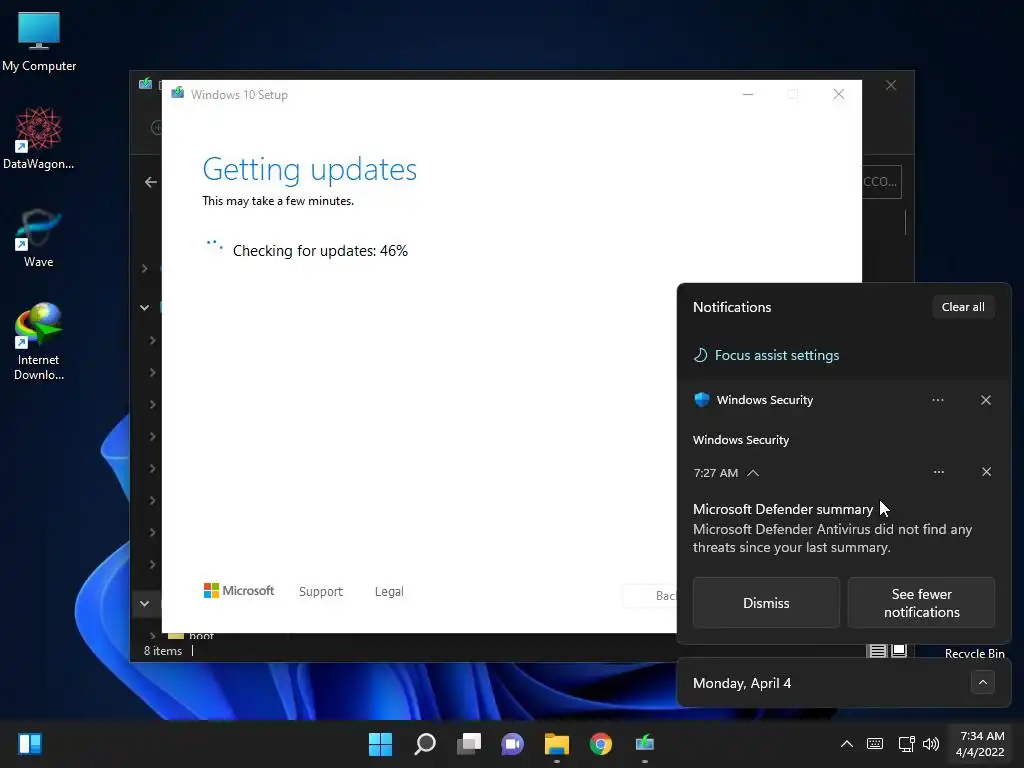Open the volume tray icon
1024x768 pixels.
[x=931, y=744]
